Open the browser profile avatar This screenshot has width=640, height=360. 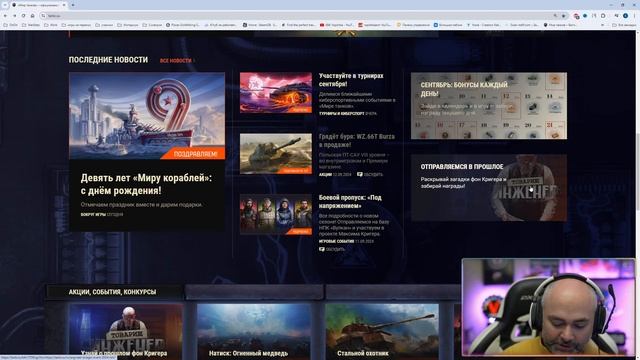point(625,16)
